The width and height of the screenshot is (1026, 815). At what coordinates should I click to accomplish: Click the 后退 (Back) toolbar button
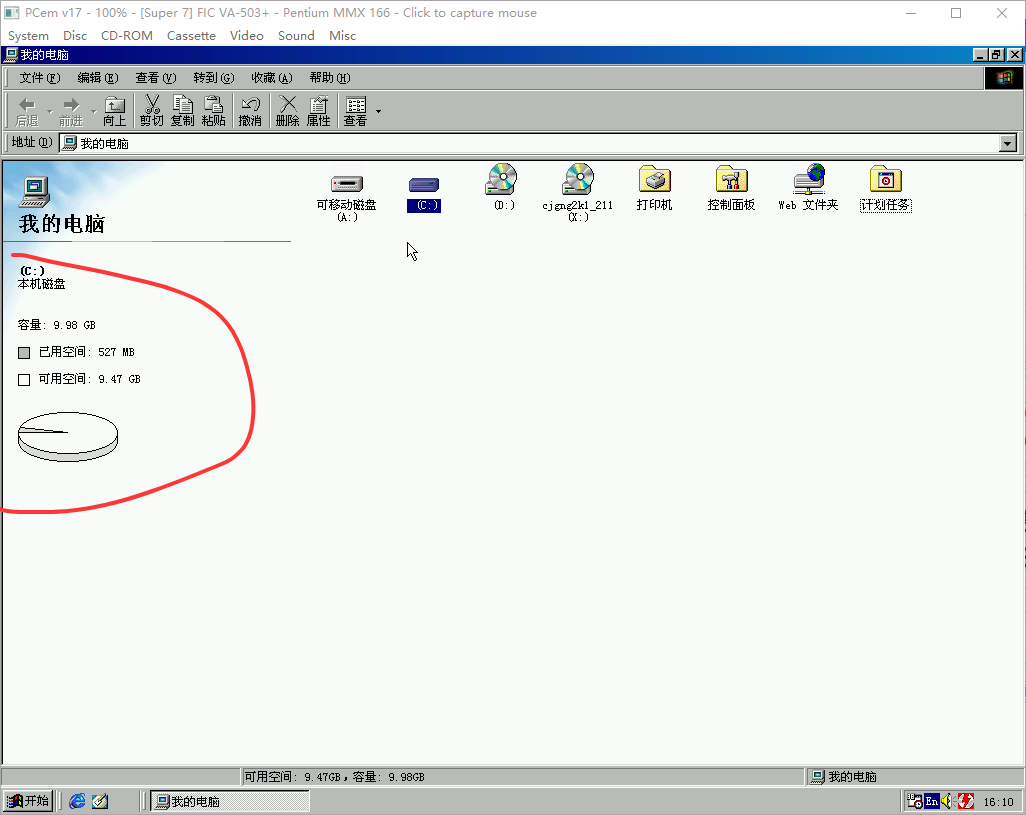coord(27,112)
